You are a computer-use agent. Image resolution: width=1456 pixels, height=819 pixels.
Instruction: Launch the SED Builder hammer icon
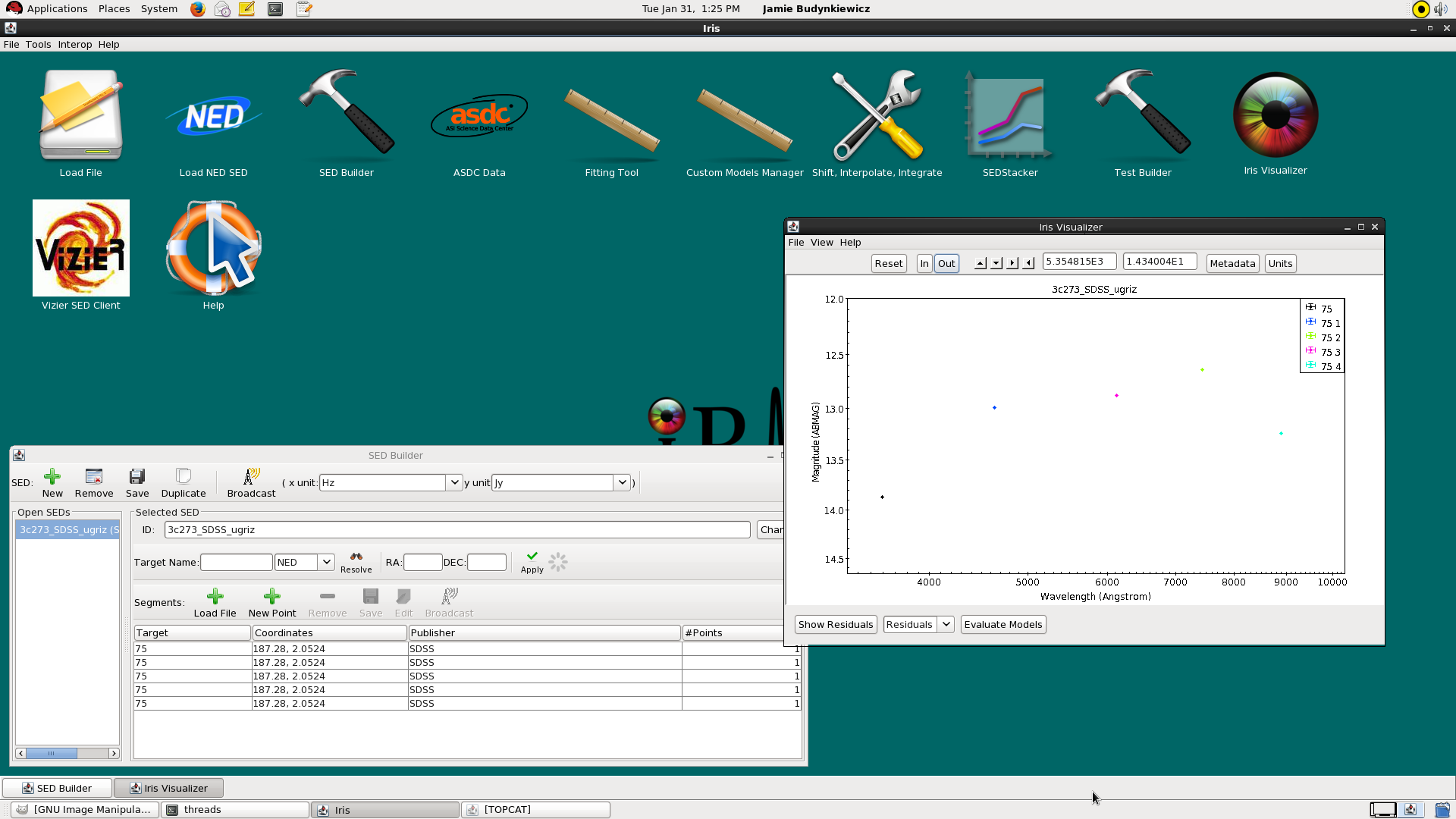pyautogui.click(x=346, y=114)
